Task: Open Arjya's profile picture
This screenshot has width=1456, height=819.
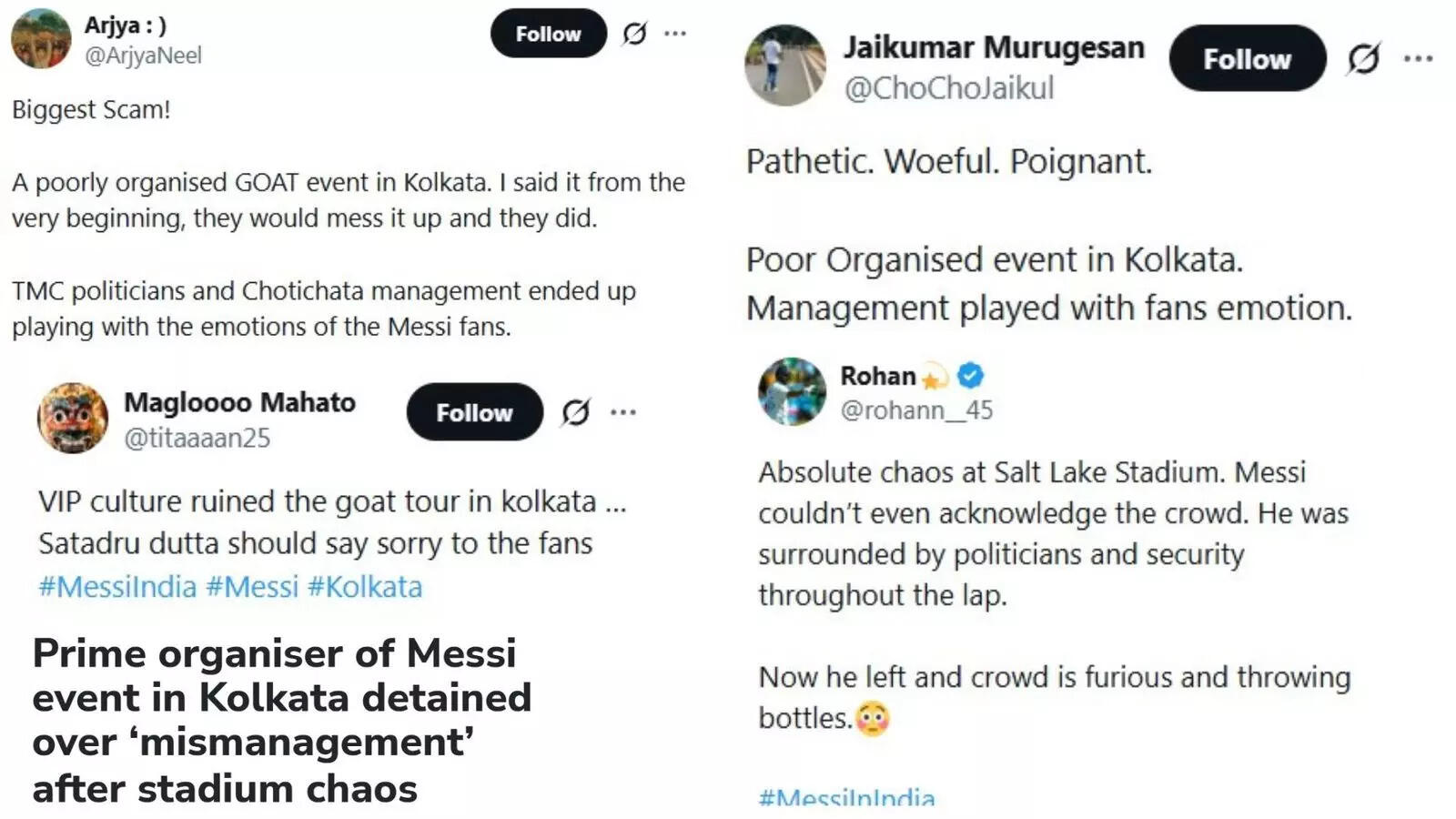Action: click(41, 38)
